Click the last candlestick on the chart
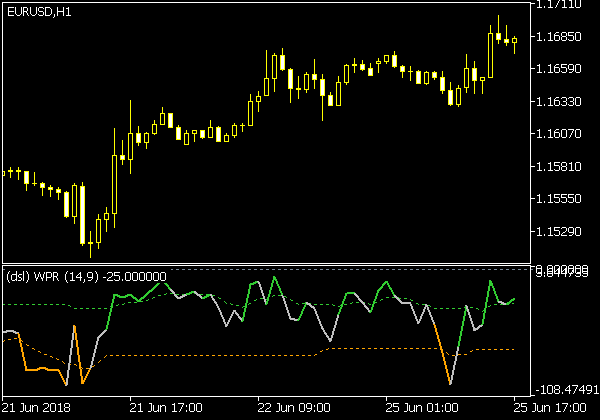 515,43
